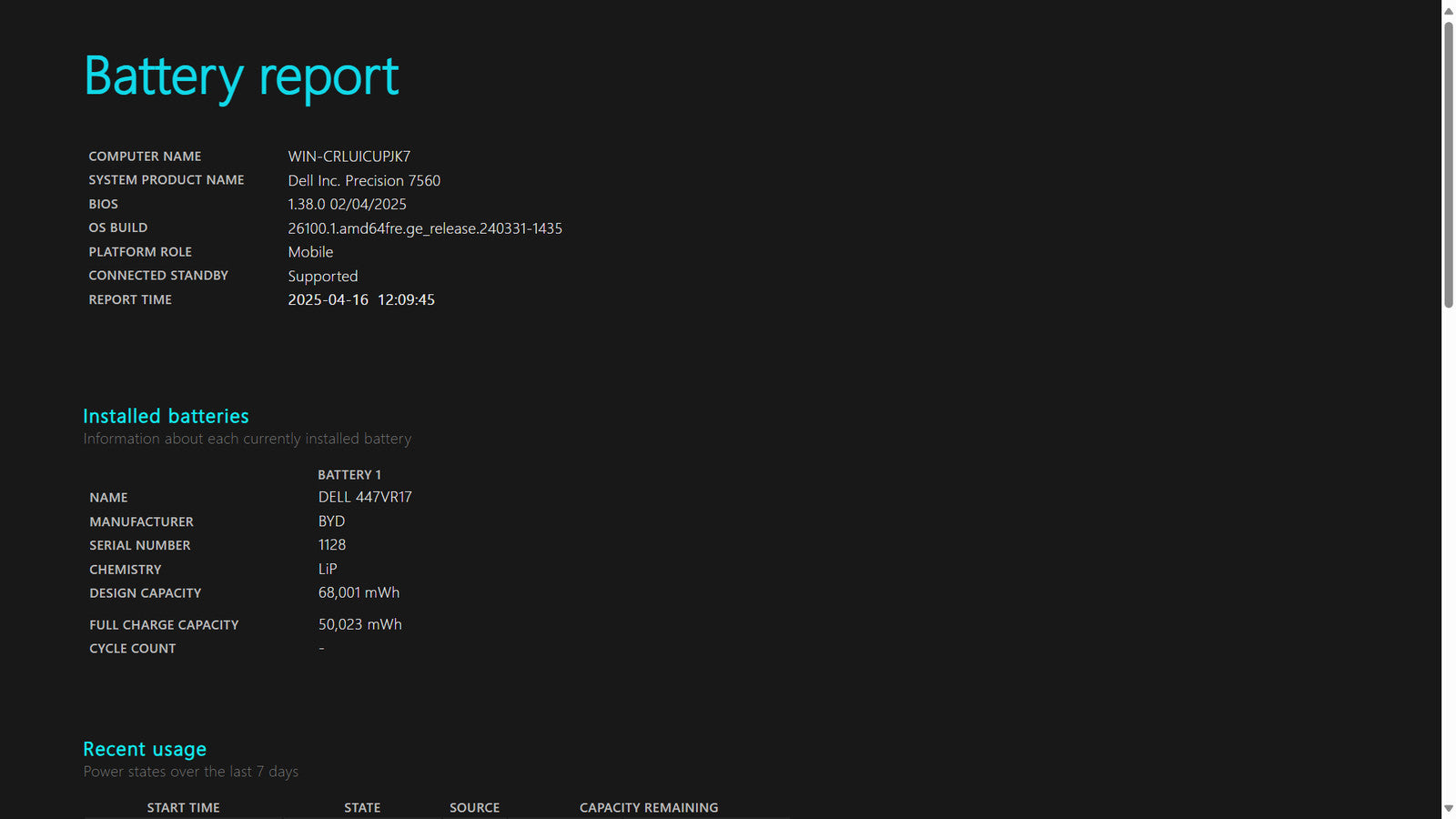Image resolution: width=1456 pixels, height=819 pixels.
Task: Click the Battery report heading
Action: (x=241, y=76)
